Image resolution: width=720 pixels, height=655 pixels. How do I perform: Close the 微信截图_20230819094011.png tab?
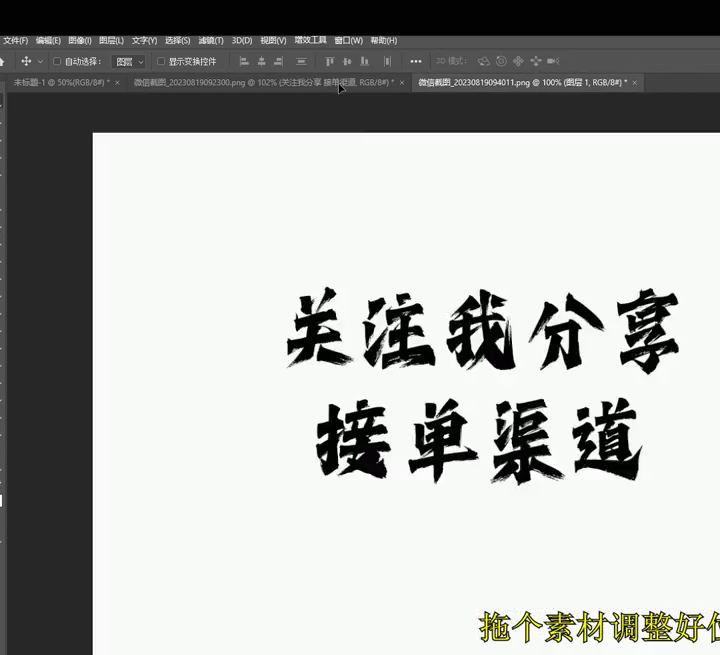pos(635,83)
